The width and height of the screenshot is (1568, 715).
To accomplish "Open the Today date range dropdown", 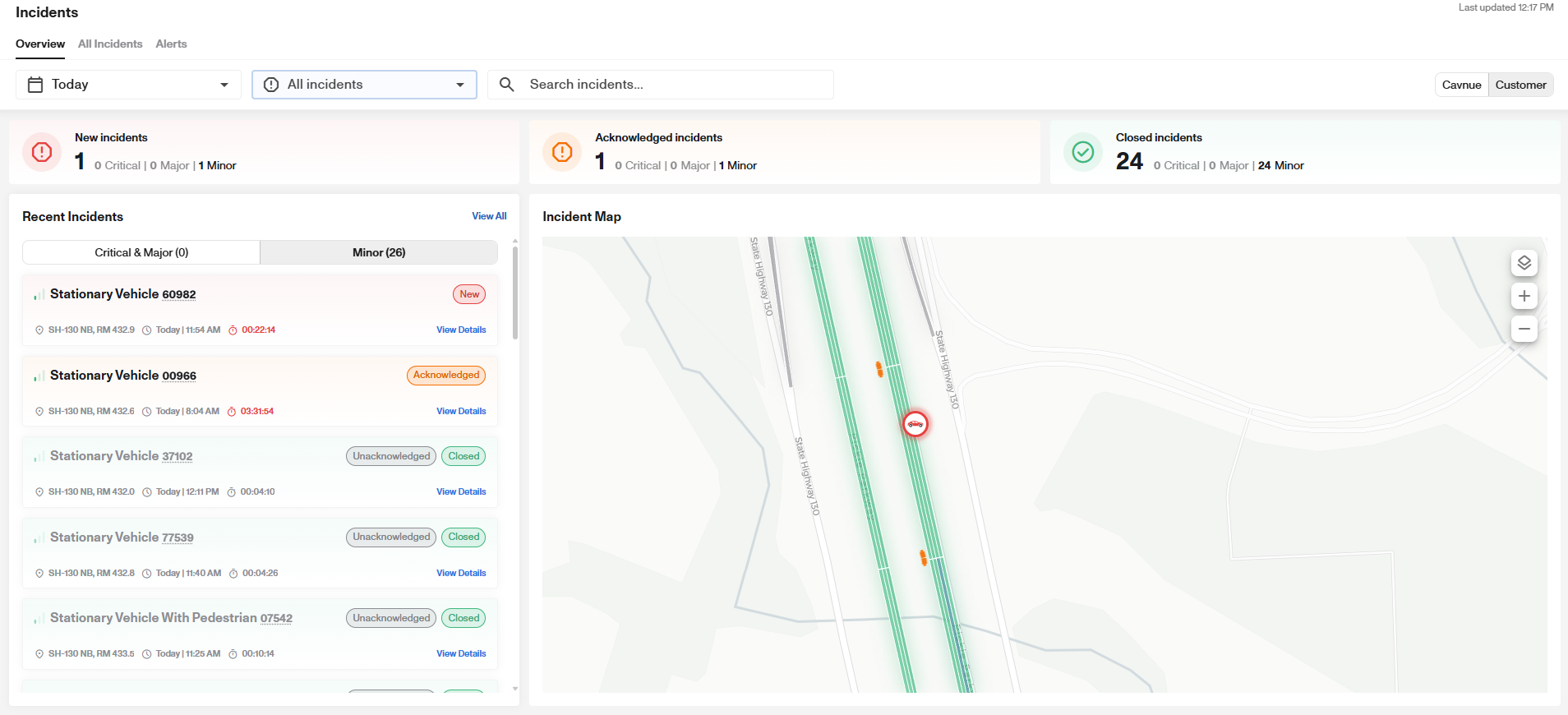I will click(128, 85).
